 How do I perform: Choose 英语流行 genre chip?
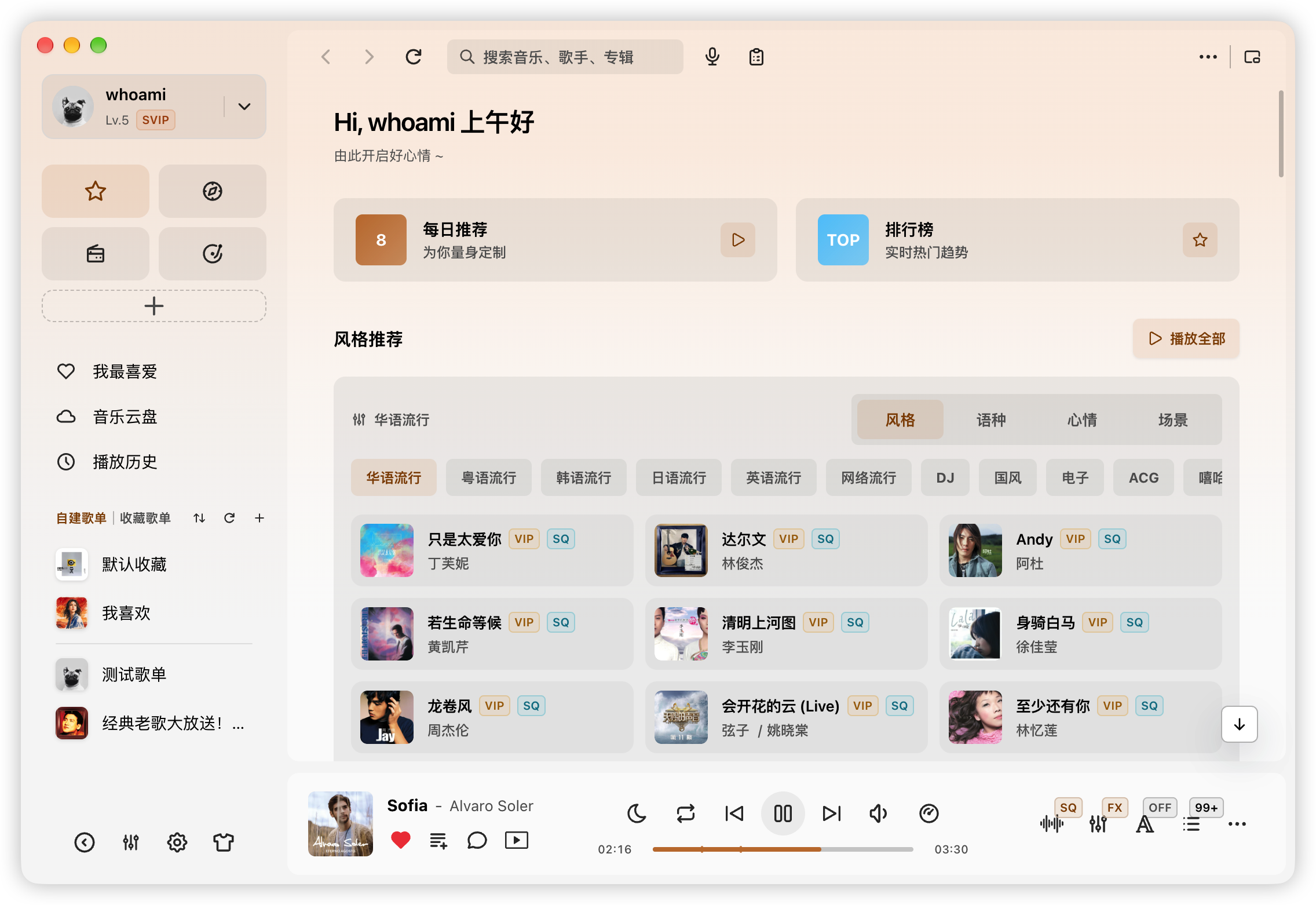(774, 477)
